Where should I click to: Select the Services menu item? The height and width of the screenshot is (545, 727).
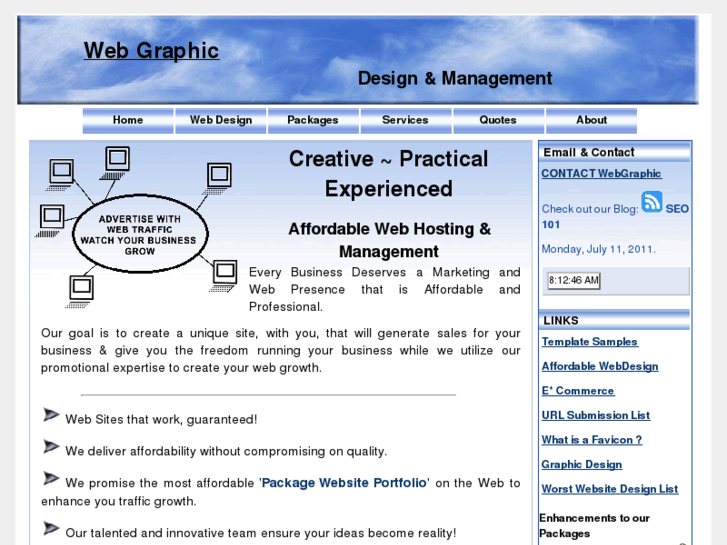coord(406,121)
